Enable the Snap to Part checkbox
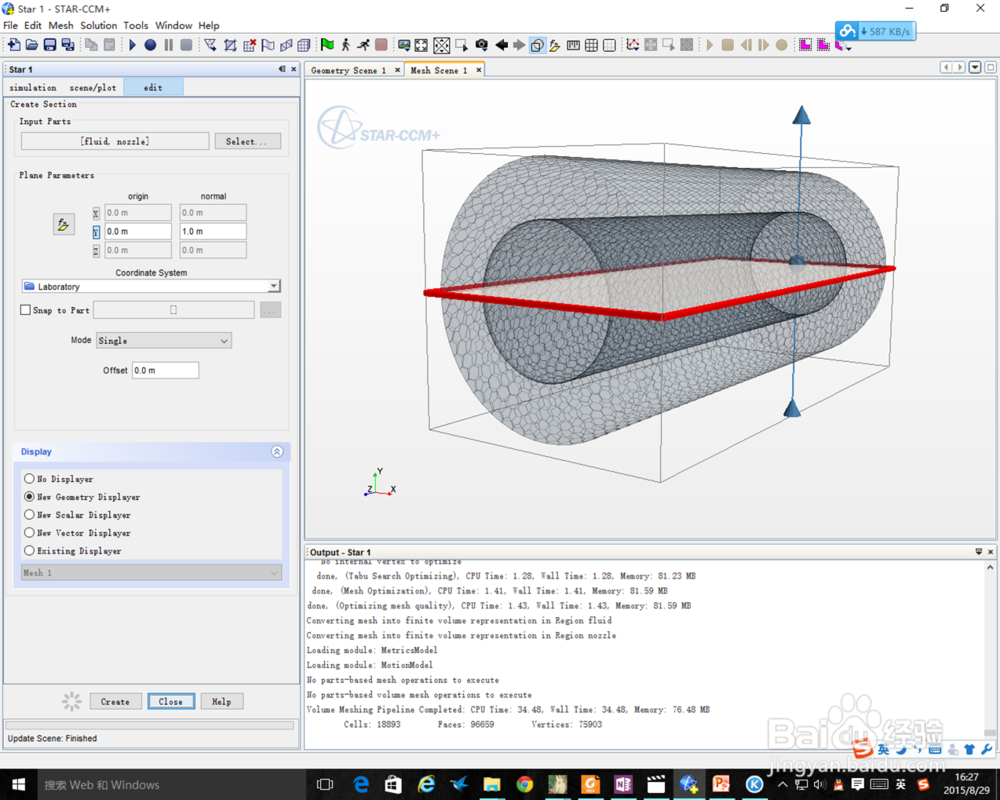1000x800 pixels. (x=26, y=310)
